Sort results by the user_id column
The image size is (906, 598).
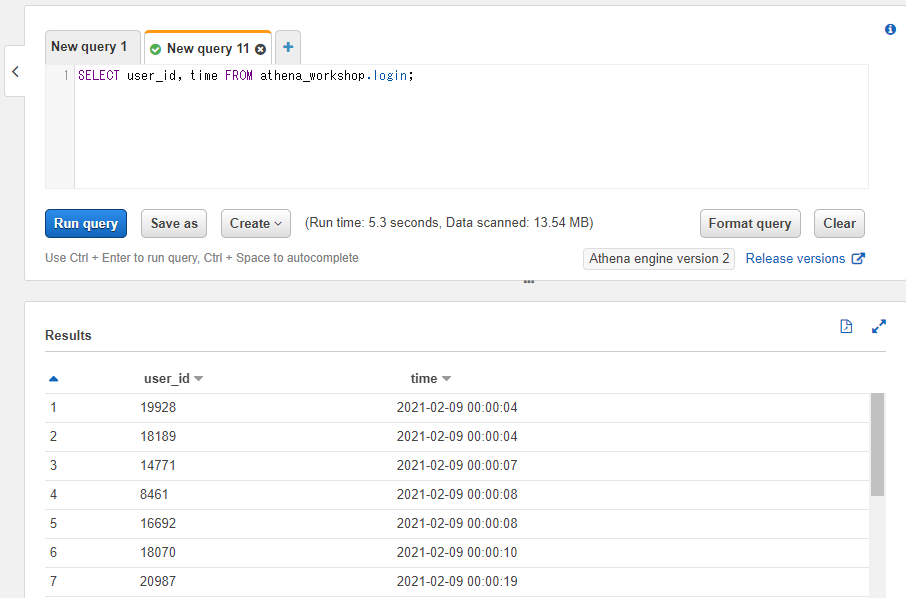click(171, 378)
